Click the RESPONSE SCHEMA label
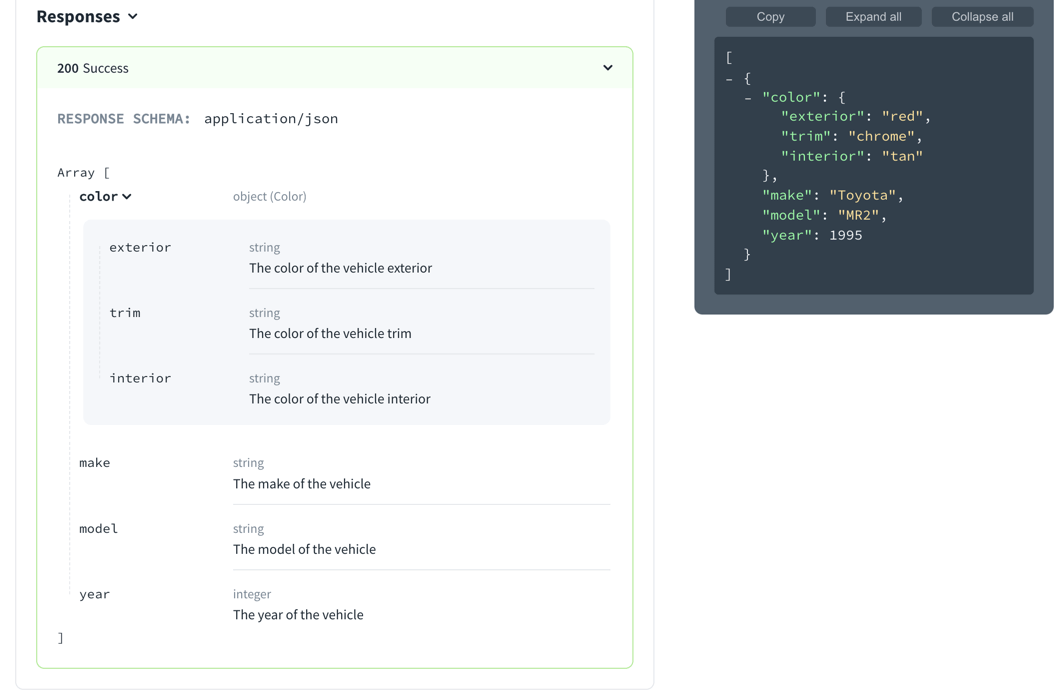1057x699 pixels. pyautogui.click(x=124, y=119)
